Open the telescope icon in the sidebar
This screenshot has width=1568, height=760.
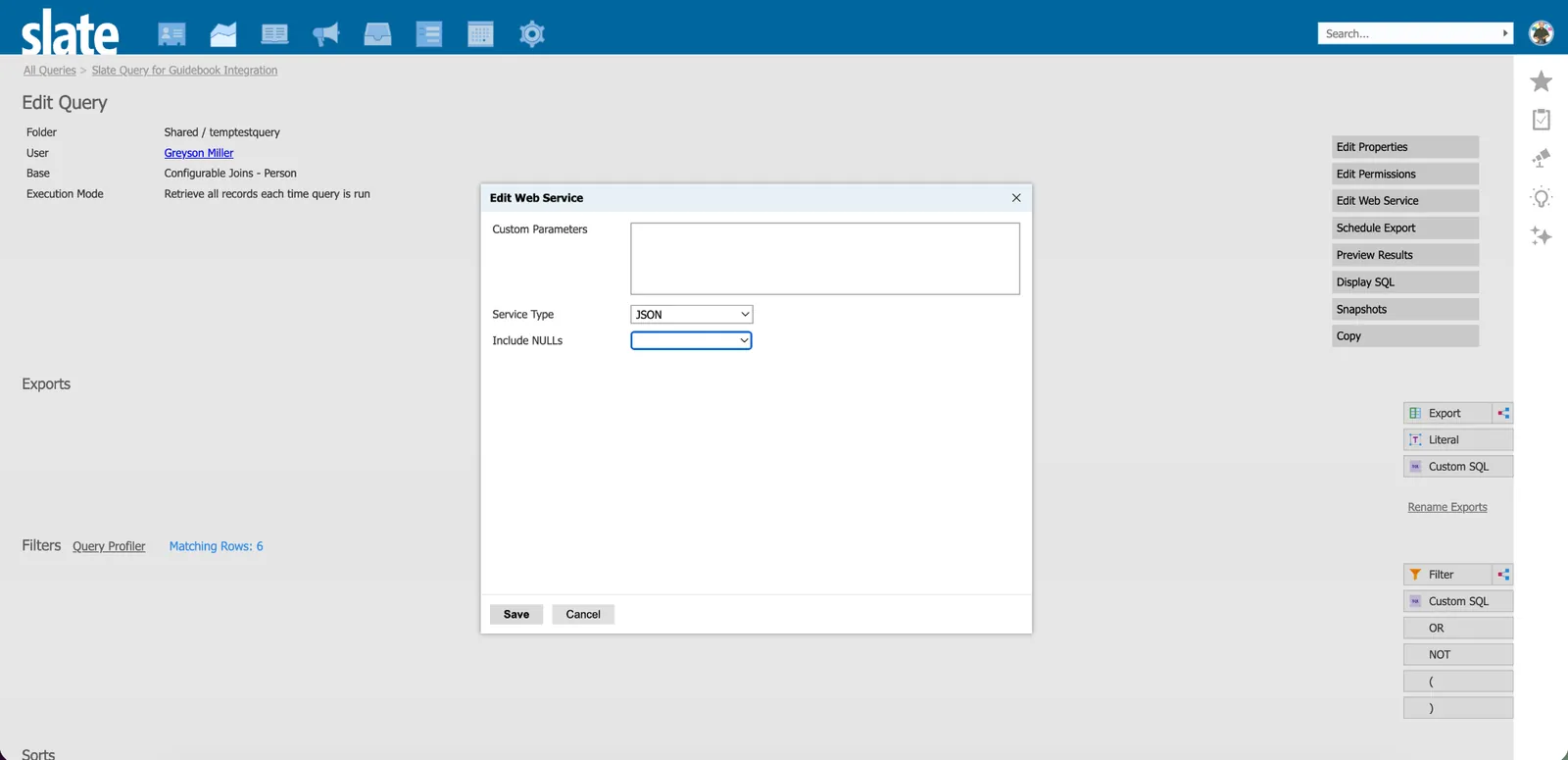[1542, 158]
